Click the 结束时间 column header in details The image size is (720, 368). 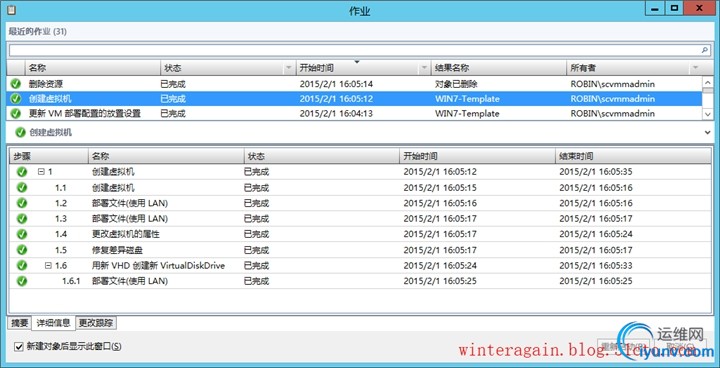(x=633, y=156)
